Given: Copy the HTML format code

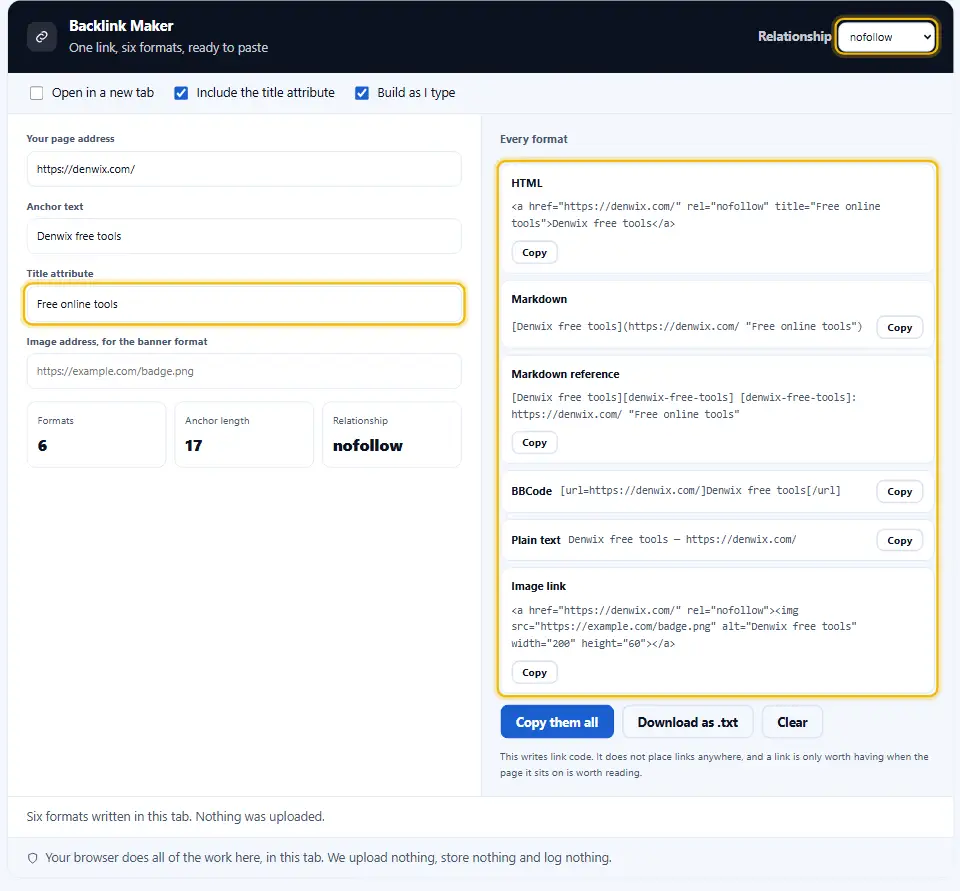Looking at the screenshot, I should click(534, 252).
